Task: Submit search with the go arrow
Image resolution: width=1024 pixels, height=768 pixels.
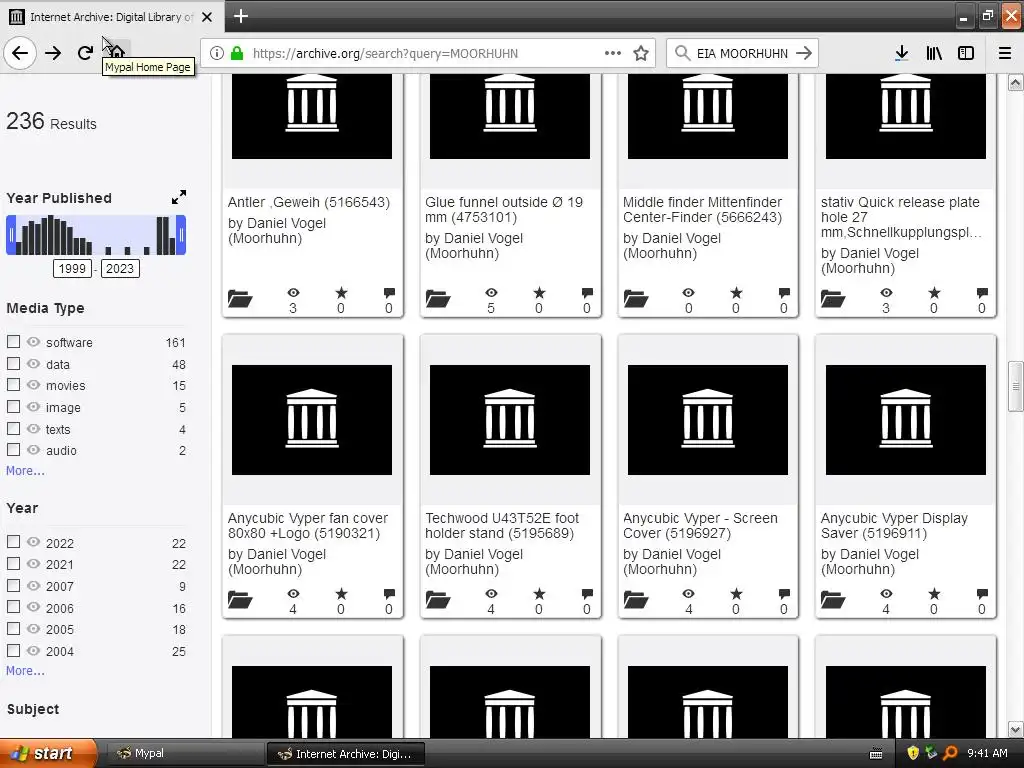Action: pos(804,53)
